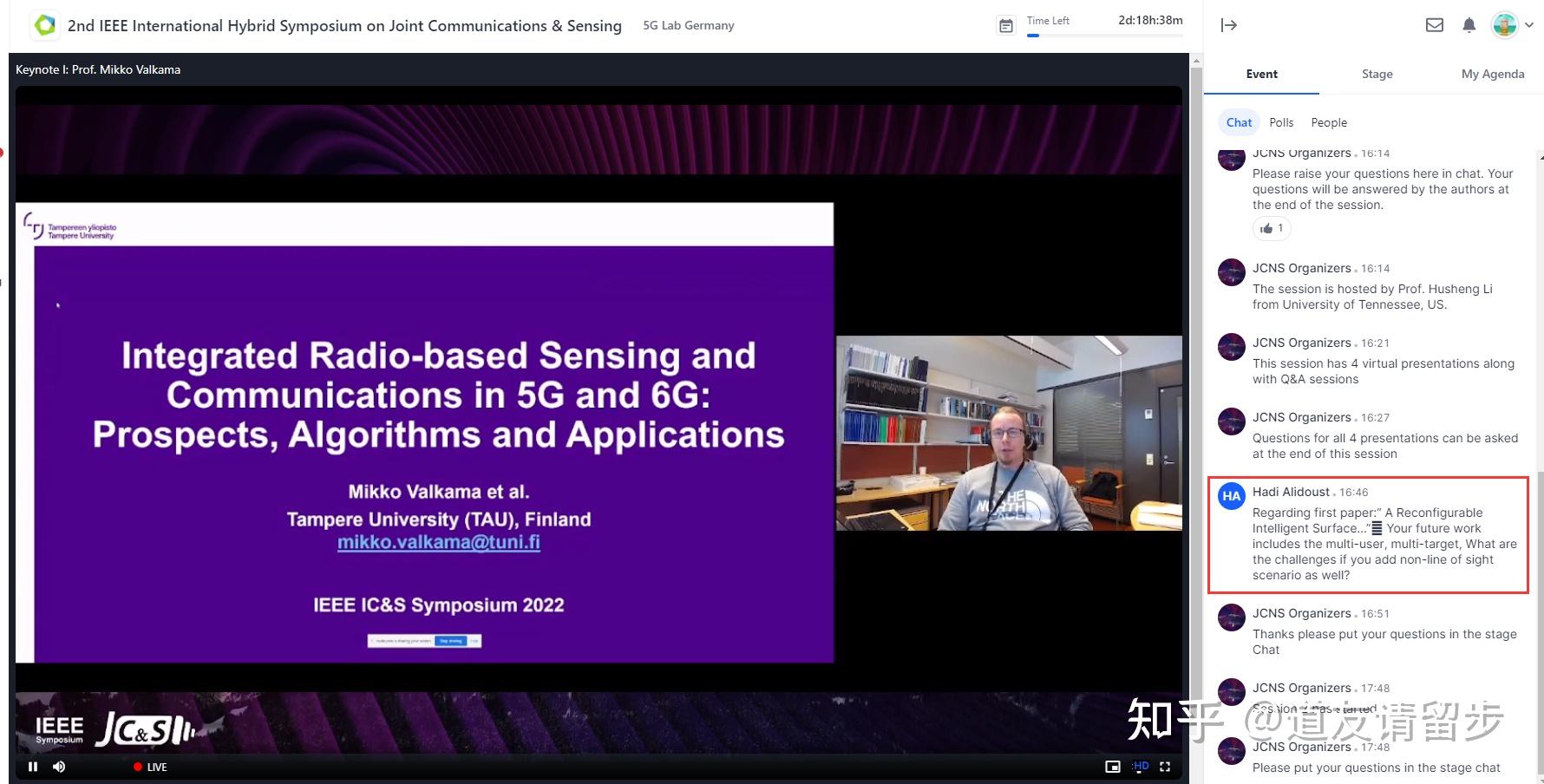Image resolution: width=1544 pixels, height=784 pixels.
Task: Collapse the sidebar with the arrow icon
Action: tap(1230, 25)
